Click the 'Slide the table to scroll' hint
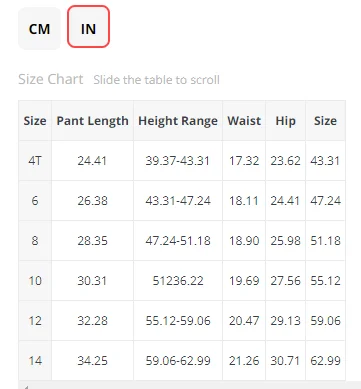The height and width of the screenshot is (389, 361). [156, 80]
